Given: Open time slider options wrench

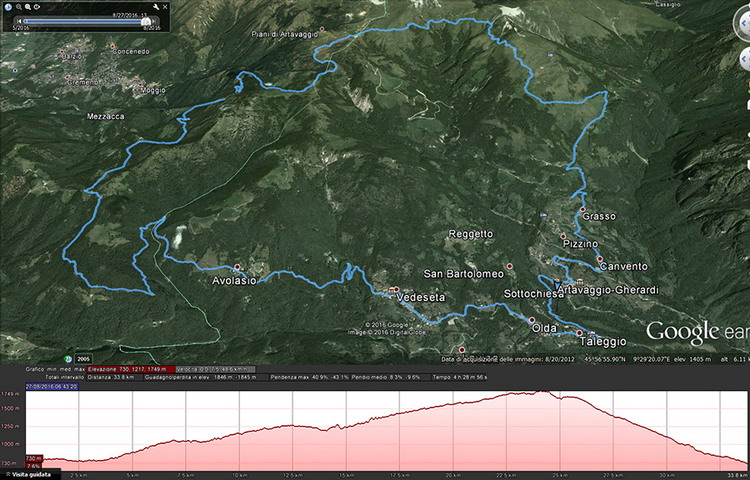Looking at the screenshot, I should point(156,7).
